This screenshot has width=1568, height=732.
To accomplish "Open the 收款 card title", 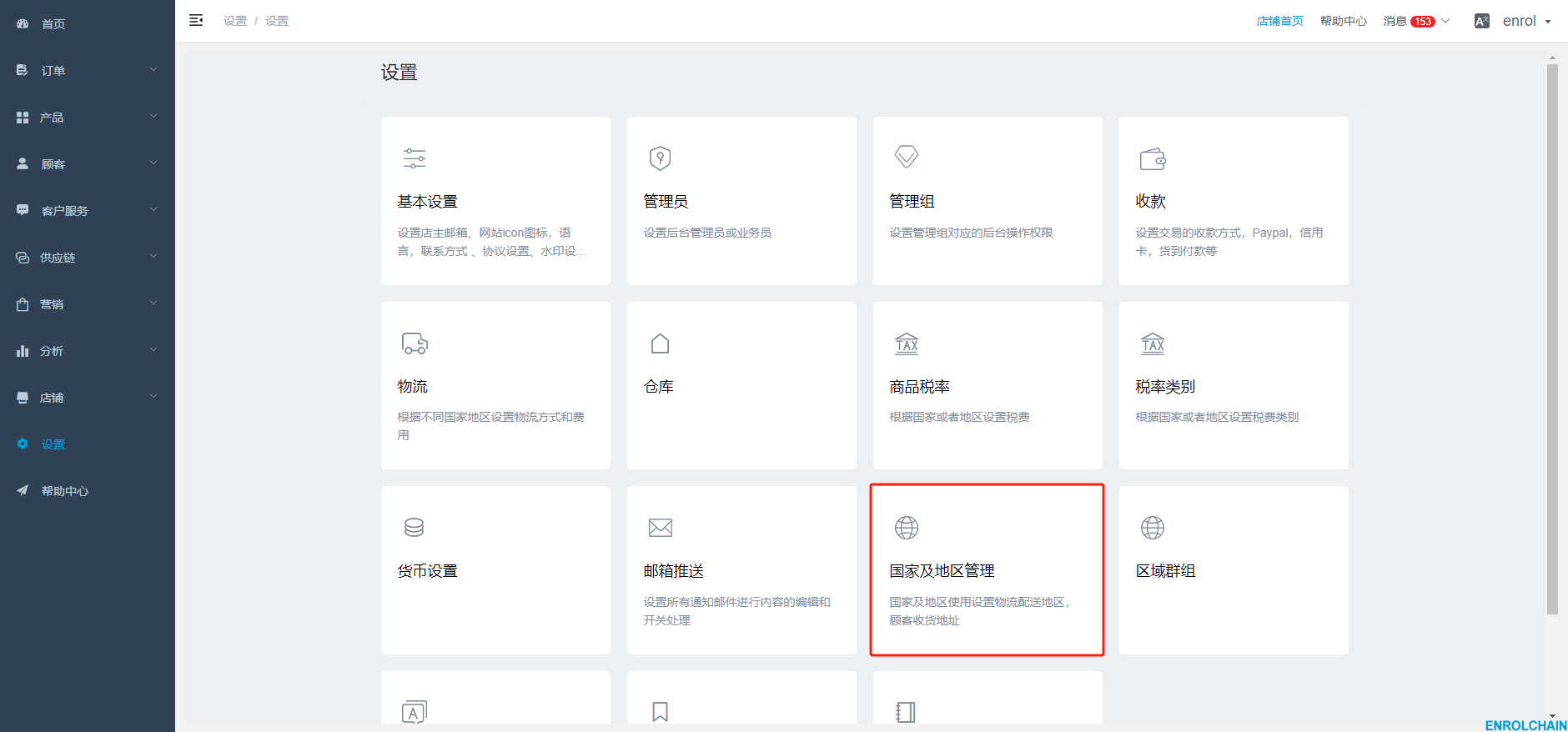I will 1151,202.
